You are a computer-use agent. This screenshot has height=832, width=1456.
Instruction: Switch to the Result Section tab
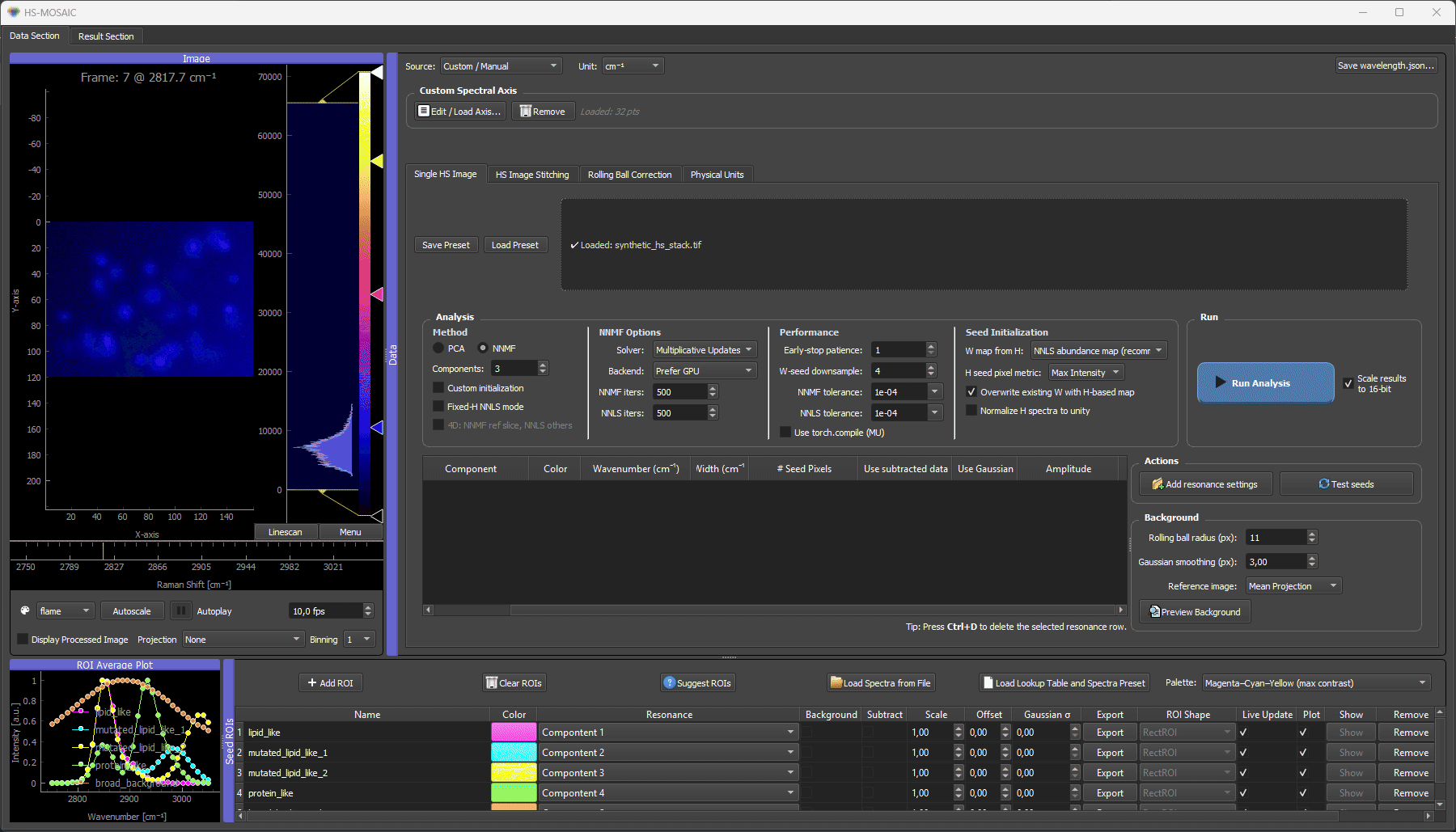106,36
